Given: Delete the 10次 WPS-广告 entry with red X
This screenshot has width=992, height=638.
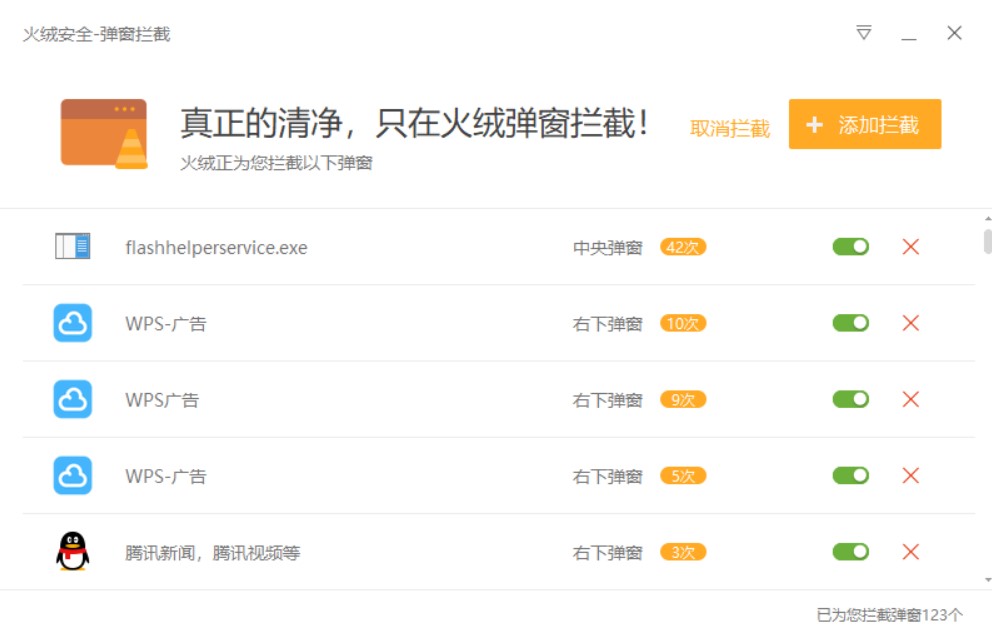Looking at the screenshot, I should (910, 323).
